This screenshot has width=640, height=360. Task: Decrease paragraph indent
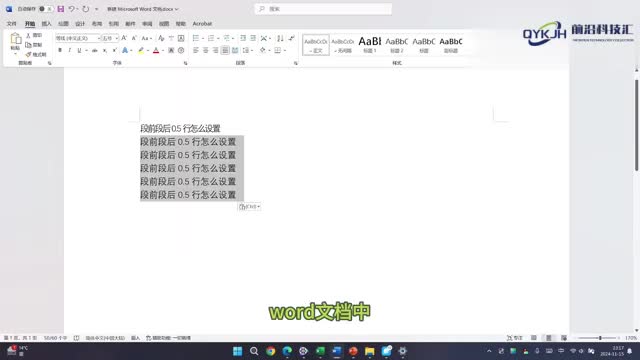(243, 38)
